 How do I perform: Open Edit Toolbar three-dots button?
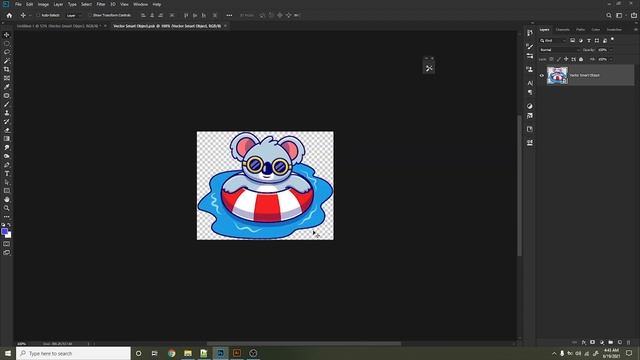tap(7, 217)
